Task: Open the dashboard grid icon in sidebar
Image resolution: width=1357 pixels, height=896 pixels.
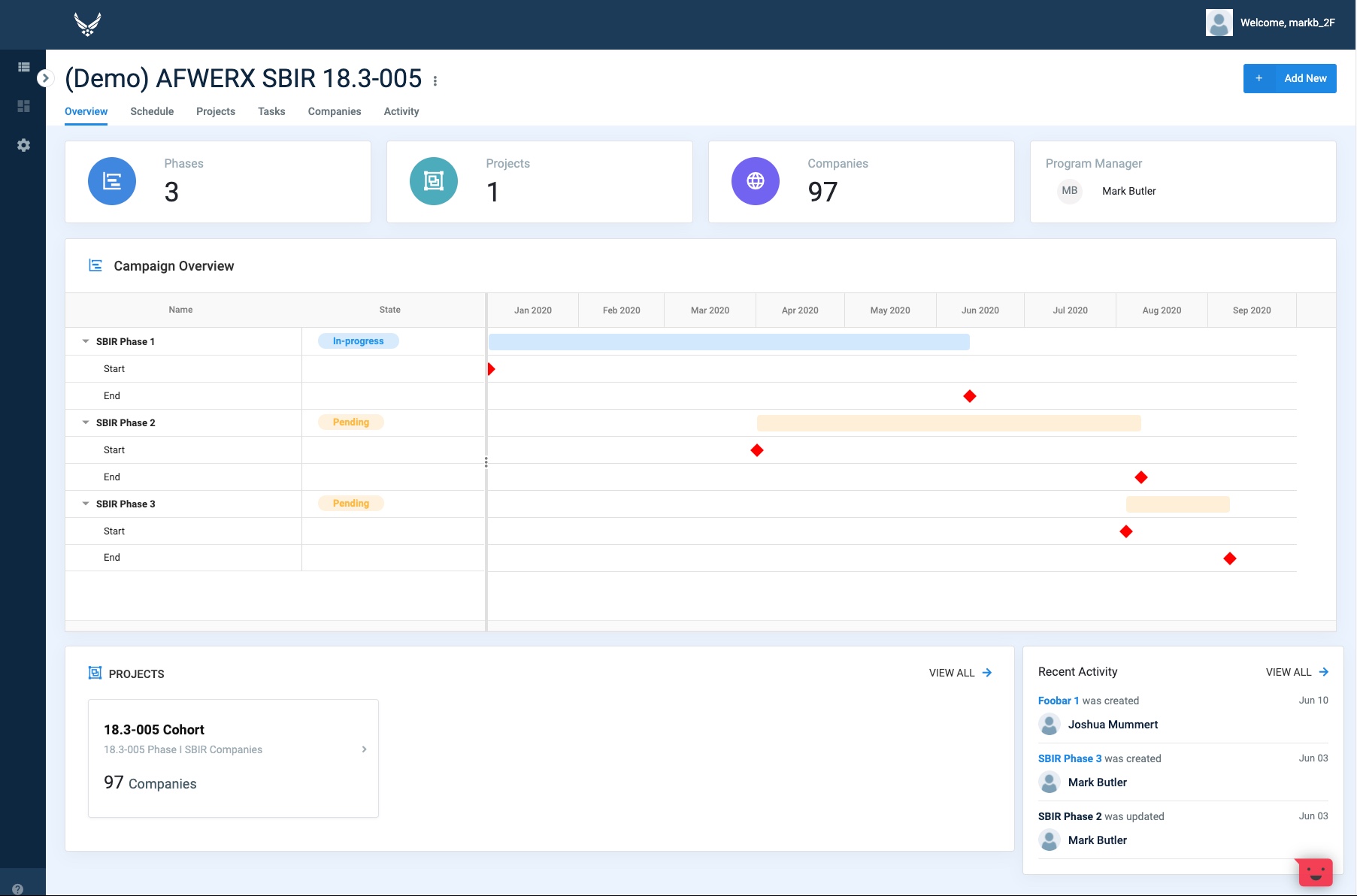Action: (23, 106)
